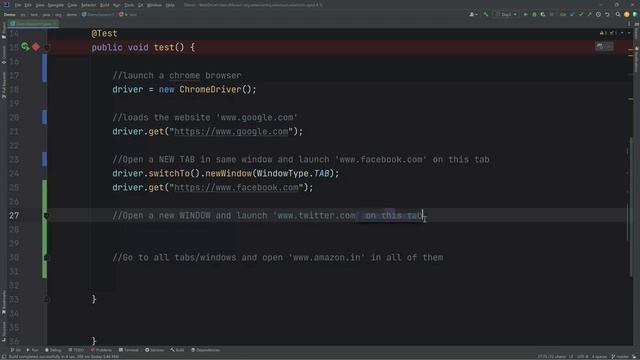The image size is (640, 360).
Task: Open the Services tool window
Action: (155, 350)
